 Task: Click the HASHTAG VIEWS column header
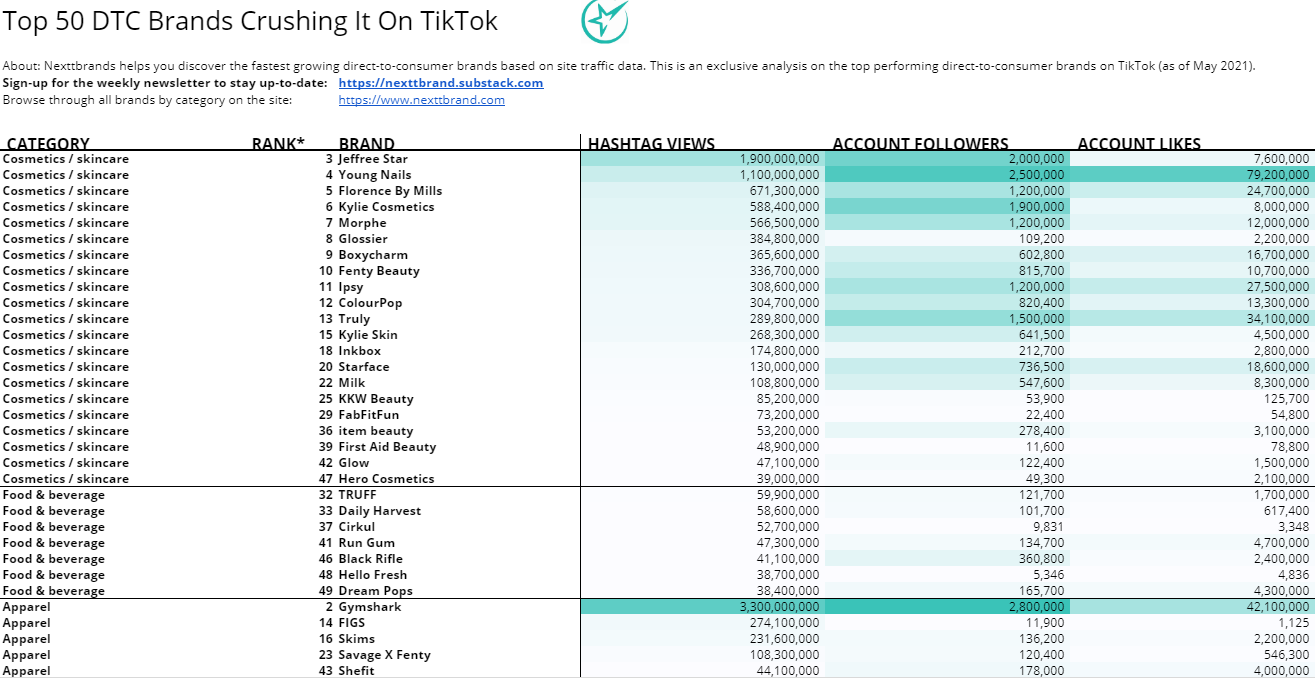[652, 143]
